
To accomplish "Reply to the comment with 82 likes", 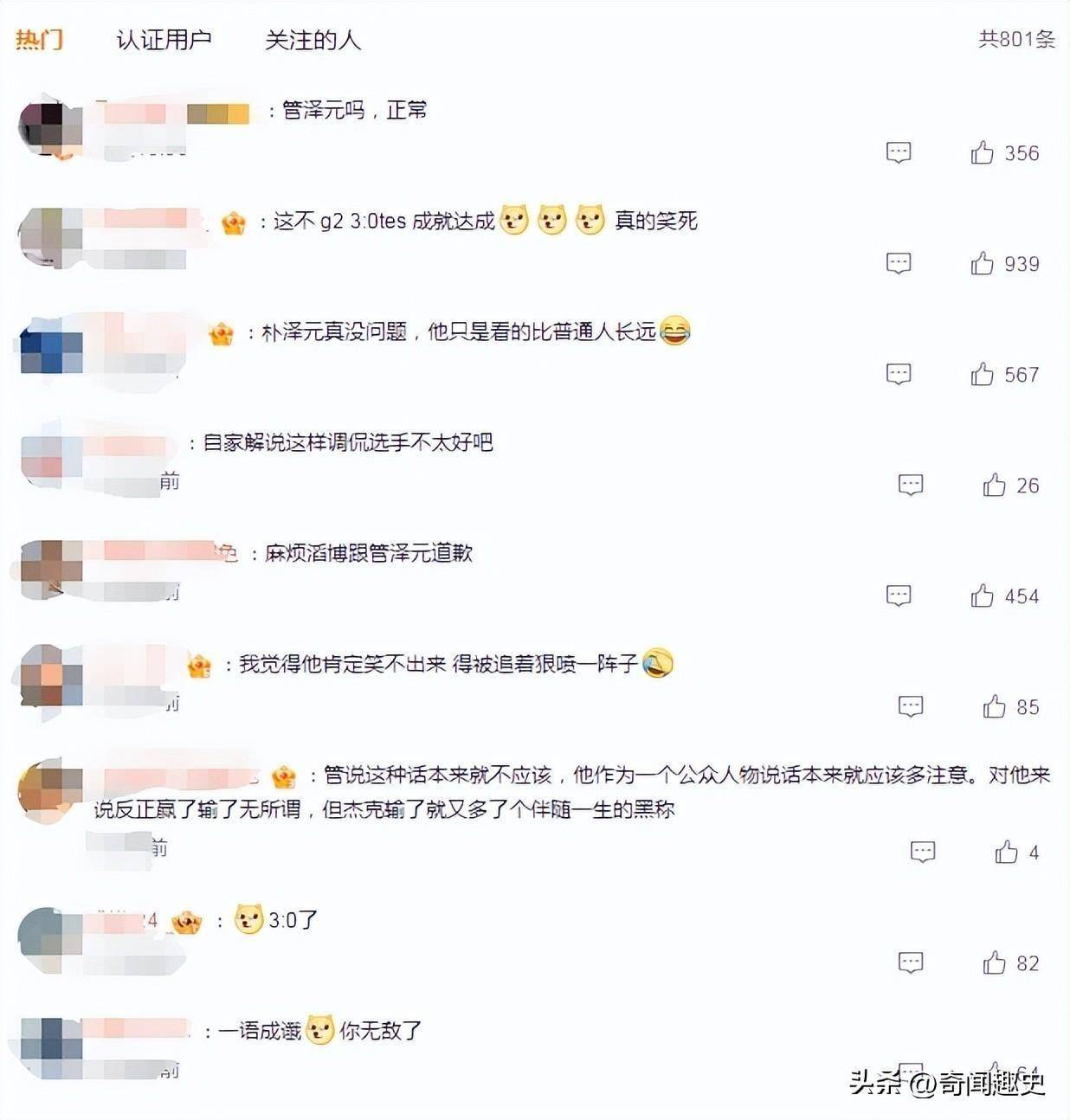I will (x=911, y=963).
